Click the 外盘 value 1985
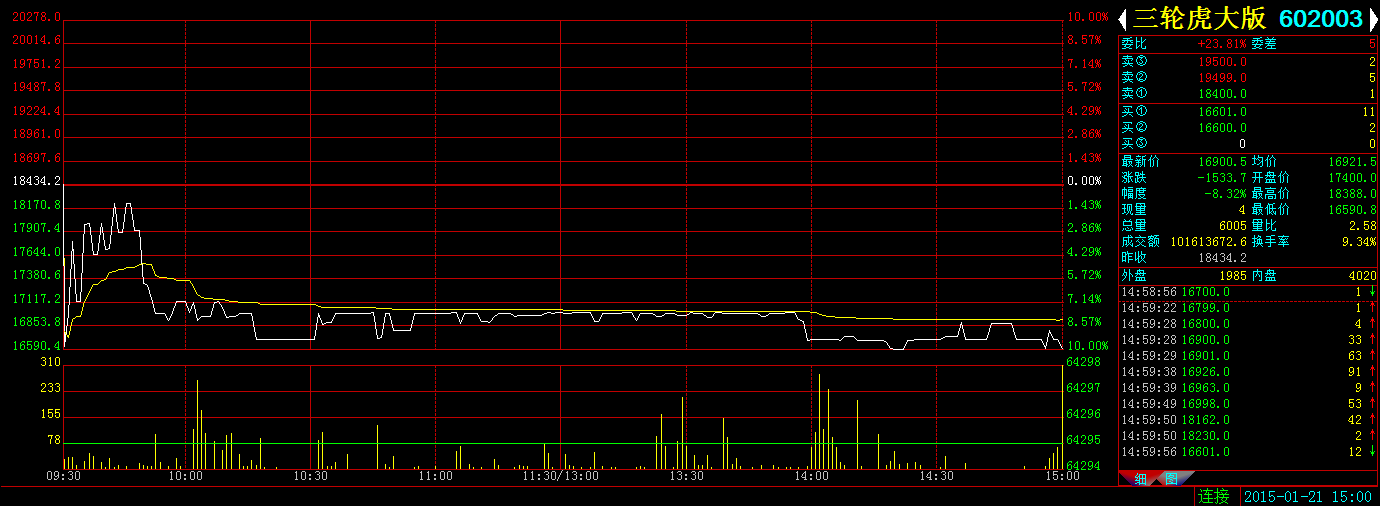The width and height of the screenshot is (1380, 506). coord(1232,275)
